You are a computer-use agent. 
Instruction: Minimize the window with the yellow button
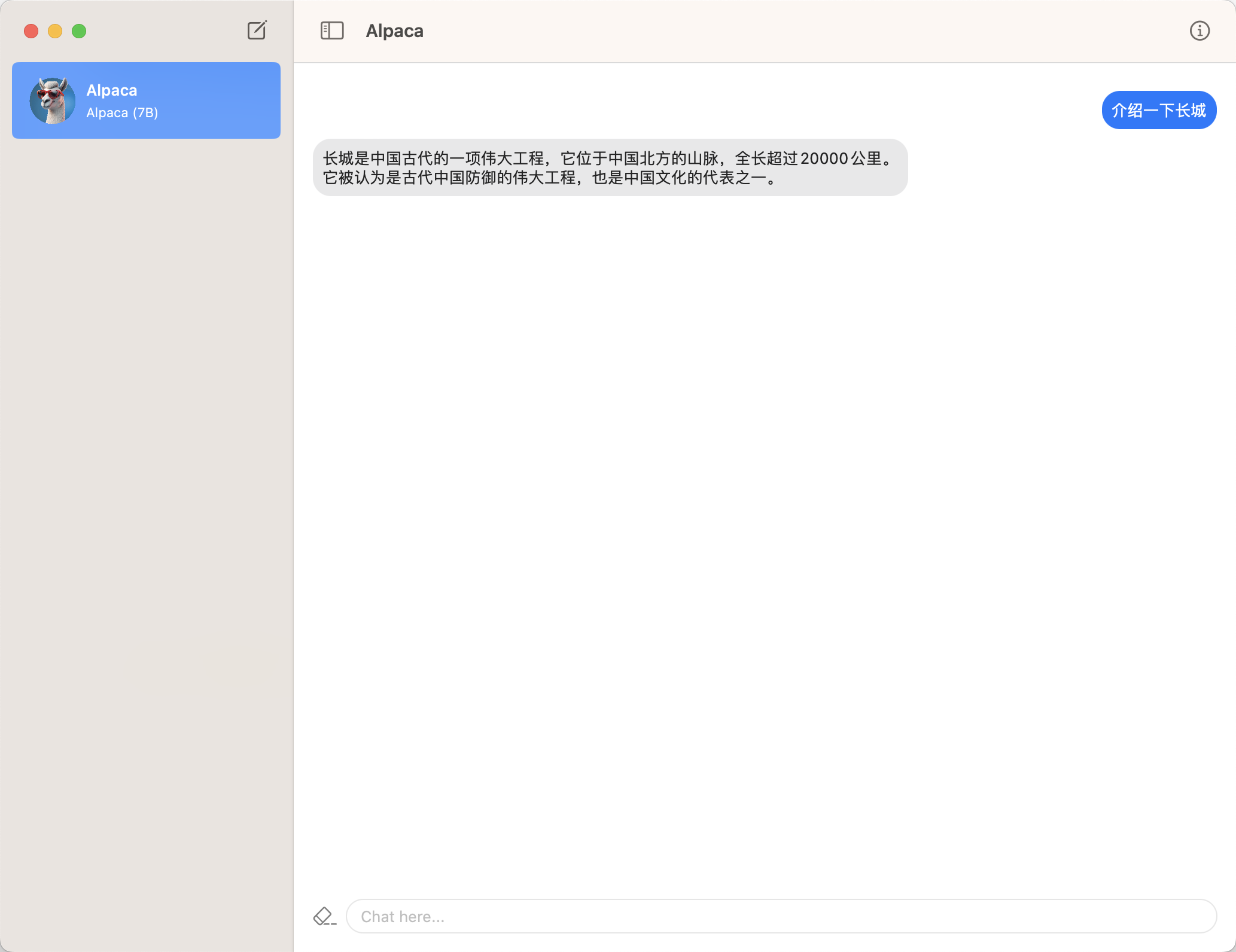tap(55, 31)
